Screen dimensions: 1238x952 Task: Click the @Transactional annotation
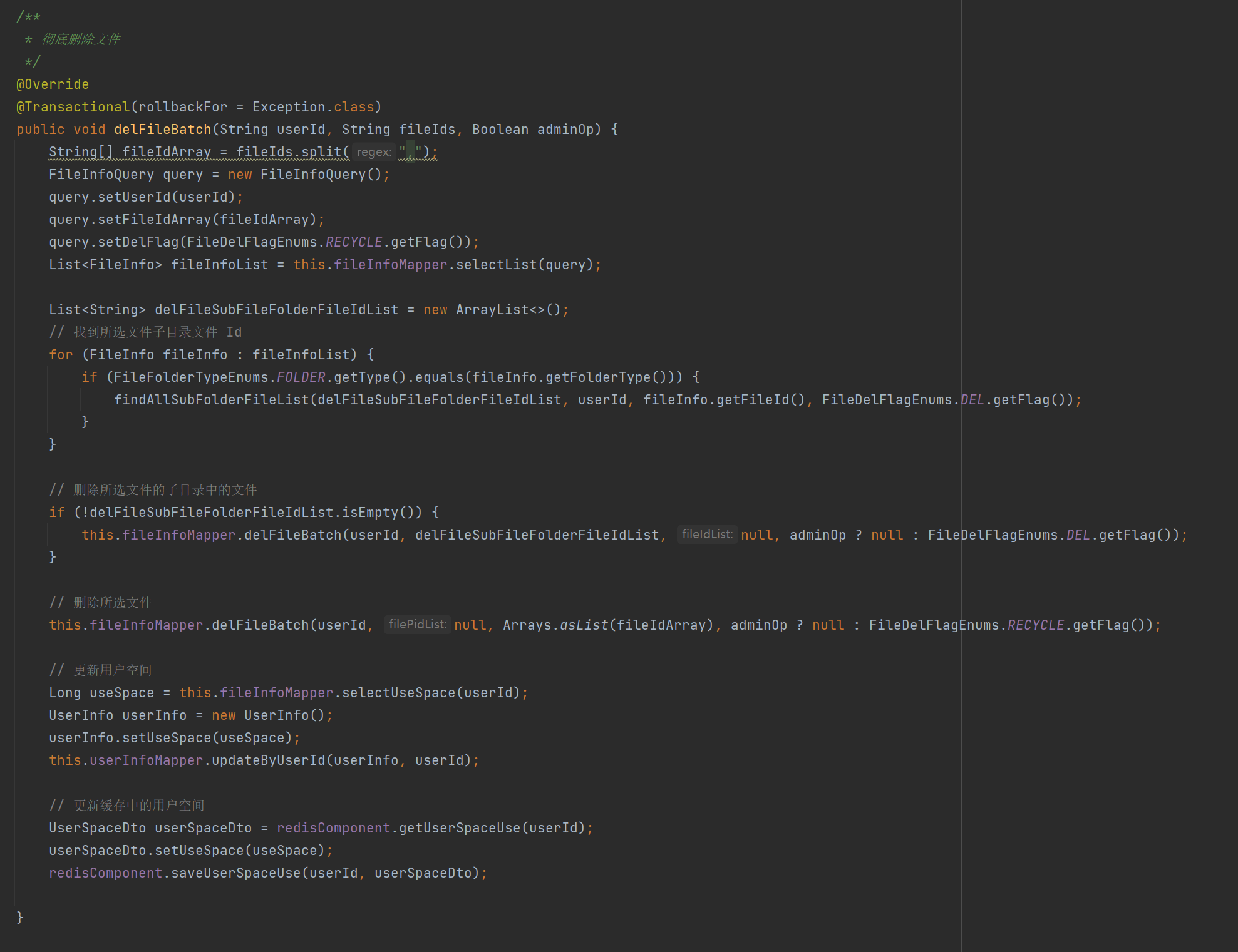(x=73, y=107)
